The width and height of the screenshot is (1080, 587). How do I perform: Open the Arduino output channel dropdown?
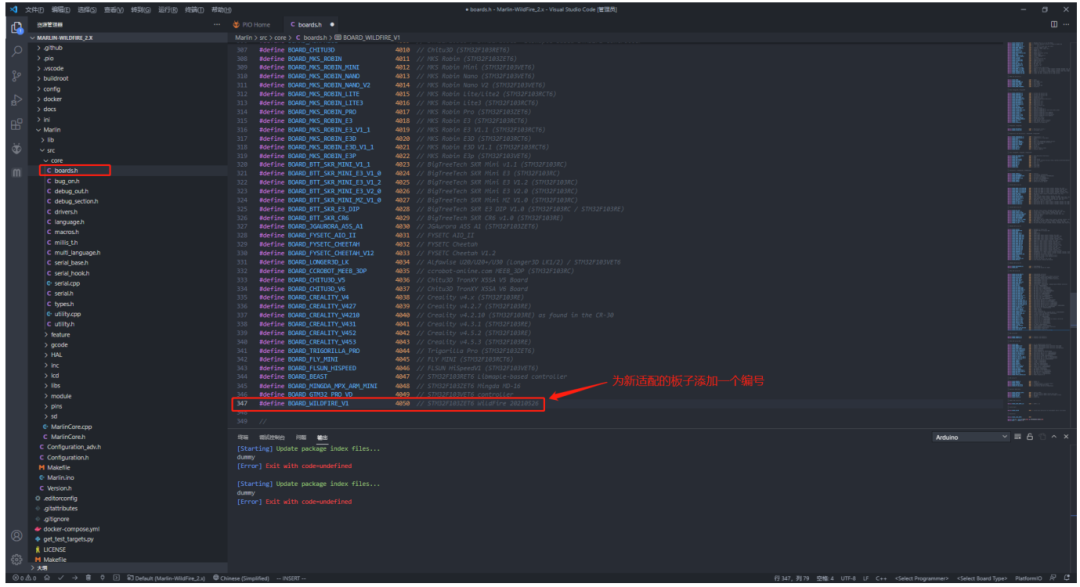[x=970, y=437]
